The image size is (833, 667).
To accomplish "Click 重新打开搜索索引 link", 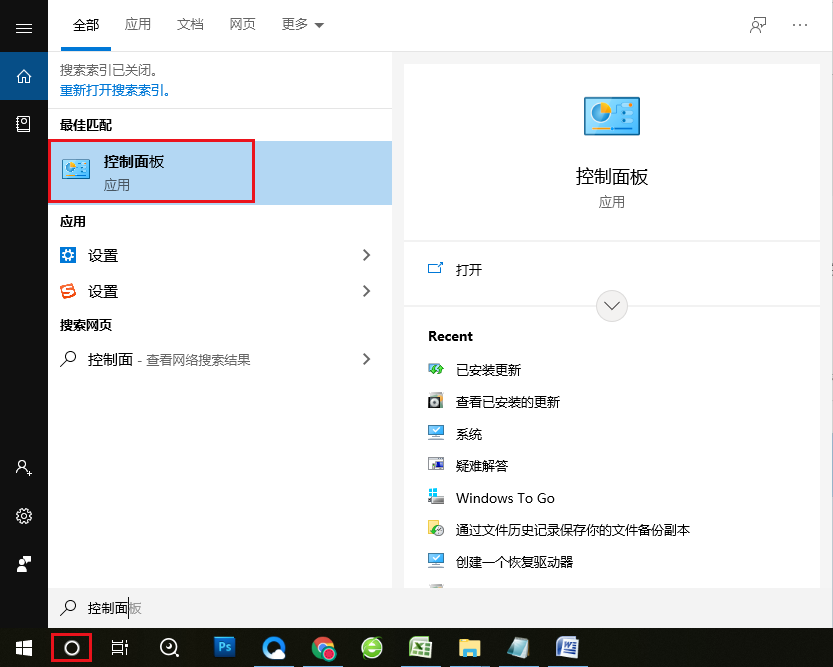I will pos(115,90).
